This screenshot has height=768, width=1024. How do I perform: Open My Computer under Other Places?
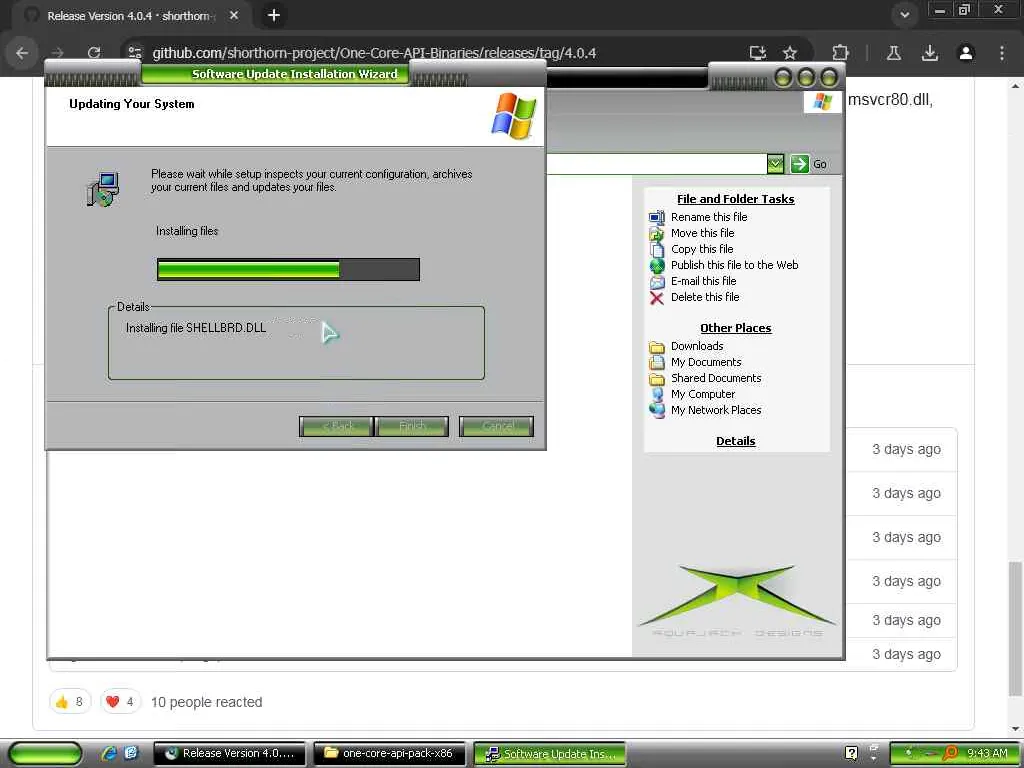(x=703, y=394)
